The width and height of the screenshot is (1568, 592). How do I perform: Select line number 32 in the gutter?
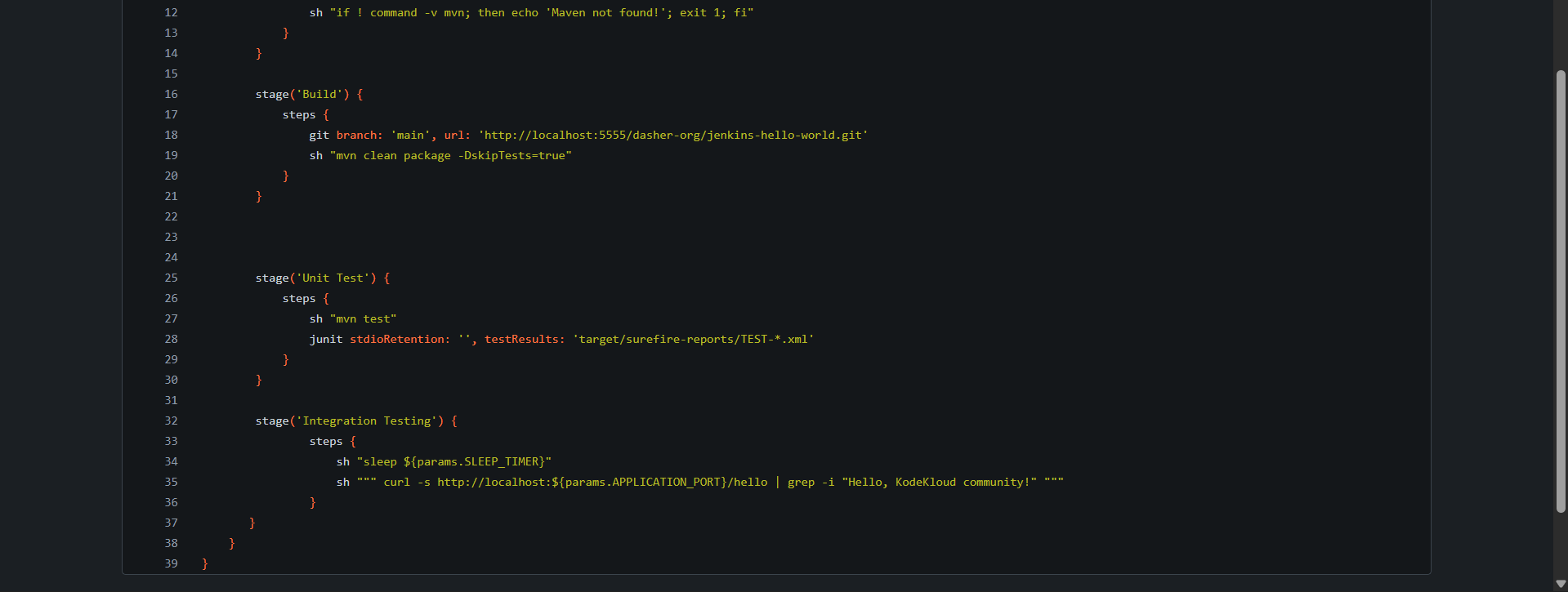click(171, 421)
